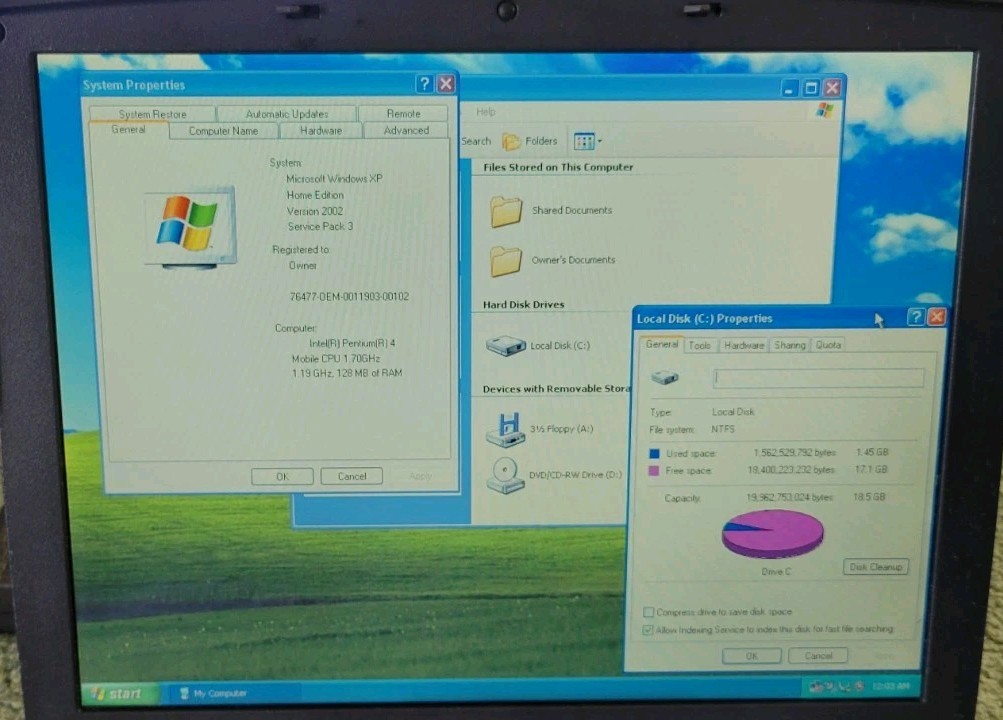Open the Help menu in My Computer
The height and width of the screenshot is (720, 1003).
486,111
